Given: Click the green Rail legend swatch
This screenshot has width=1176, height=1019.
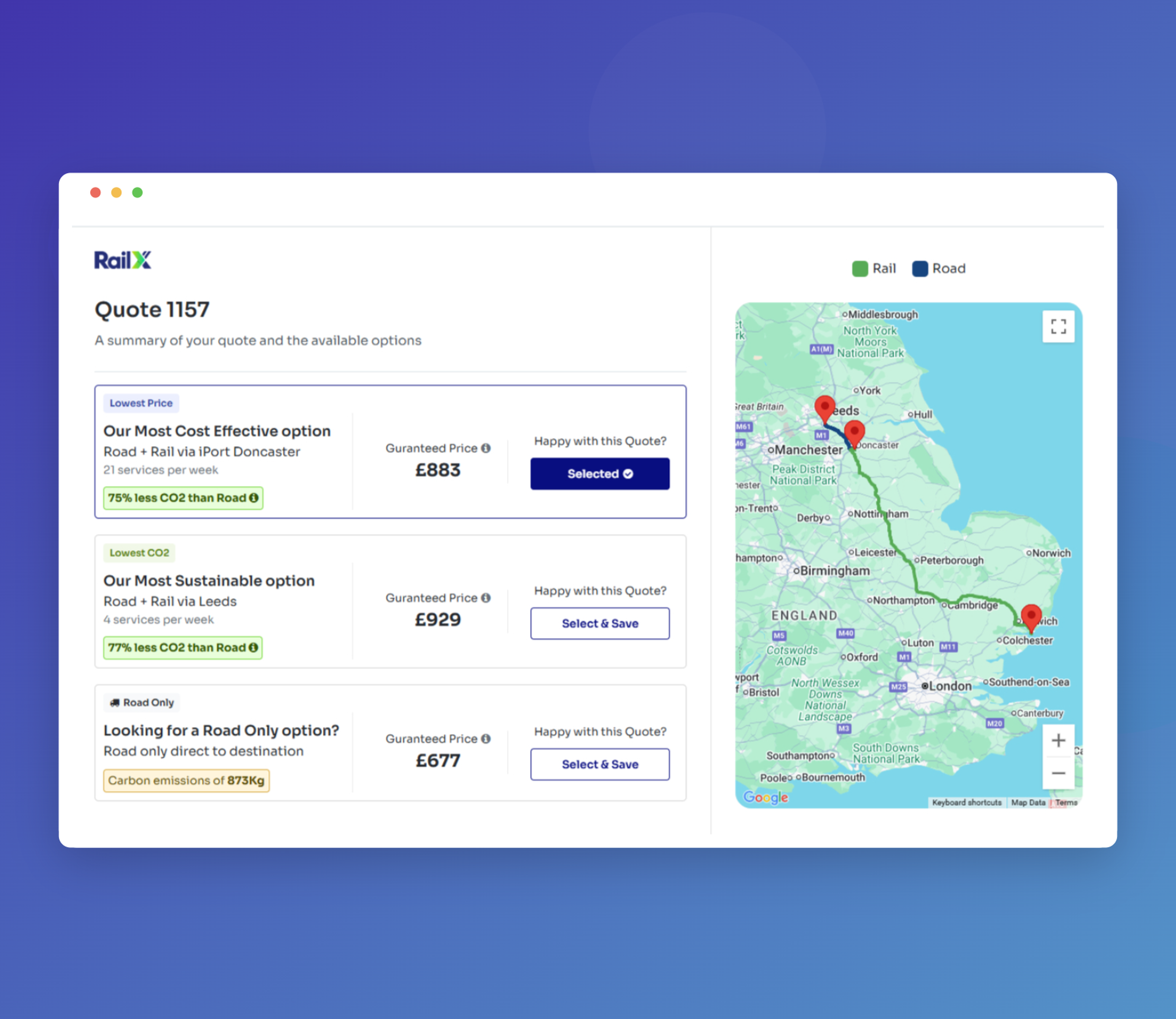Looking at the screenshot, I should [860, 268].
